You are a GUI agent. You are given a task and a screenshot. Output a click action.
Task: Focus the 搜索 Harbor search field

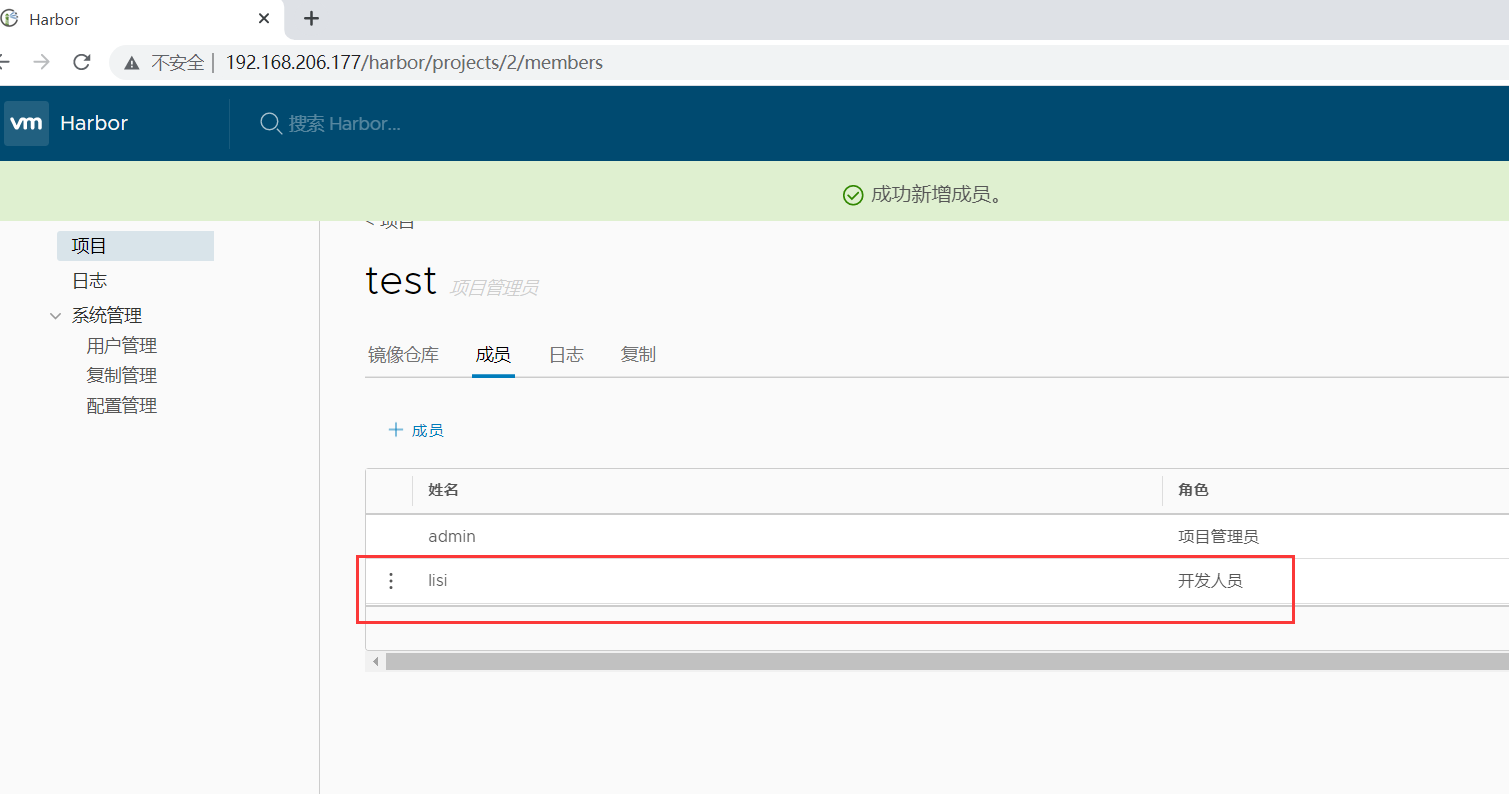pyautogui.click(x=345, y=123)
